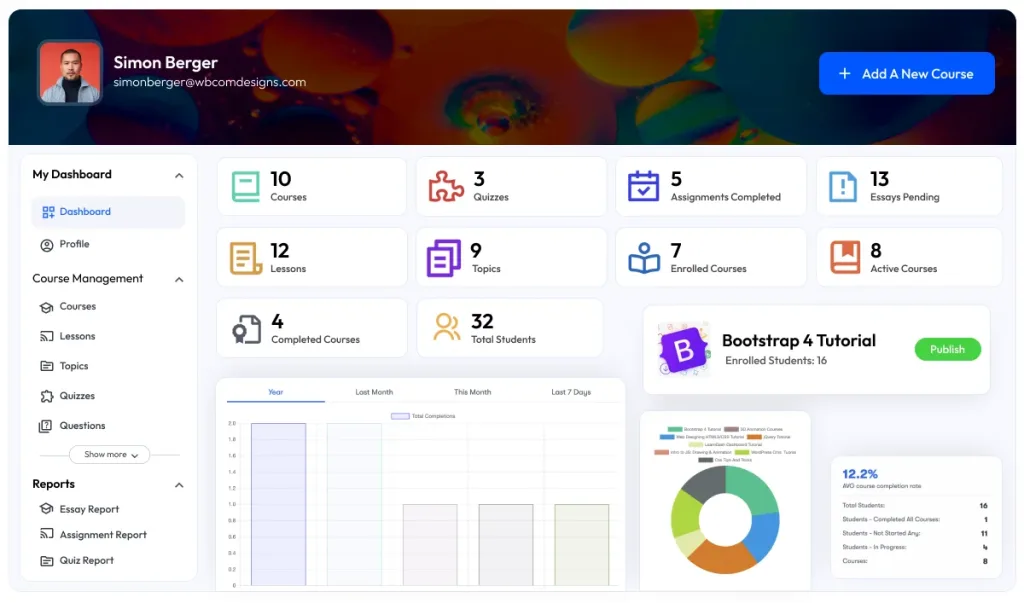Switch to the This Month tab

[x=473, y=393]
